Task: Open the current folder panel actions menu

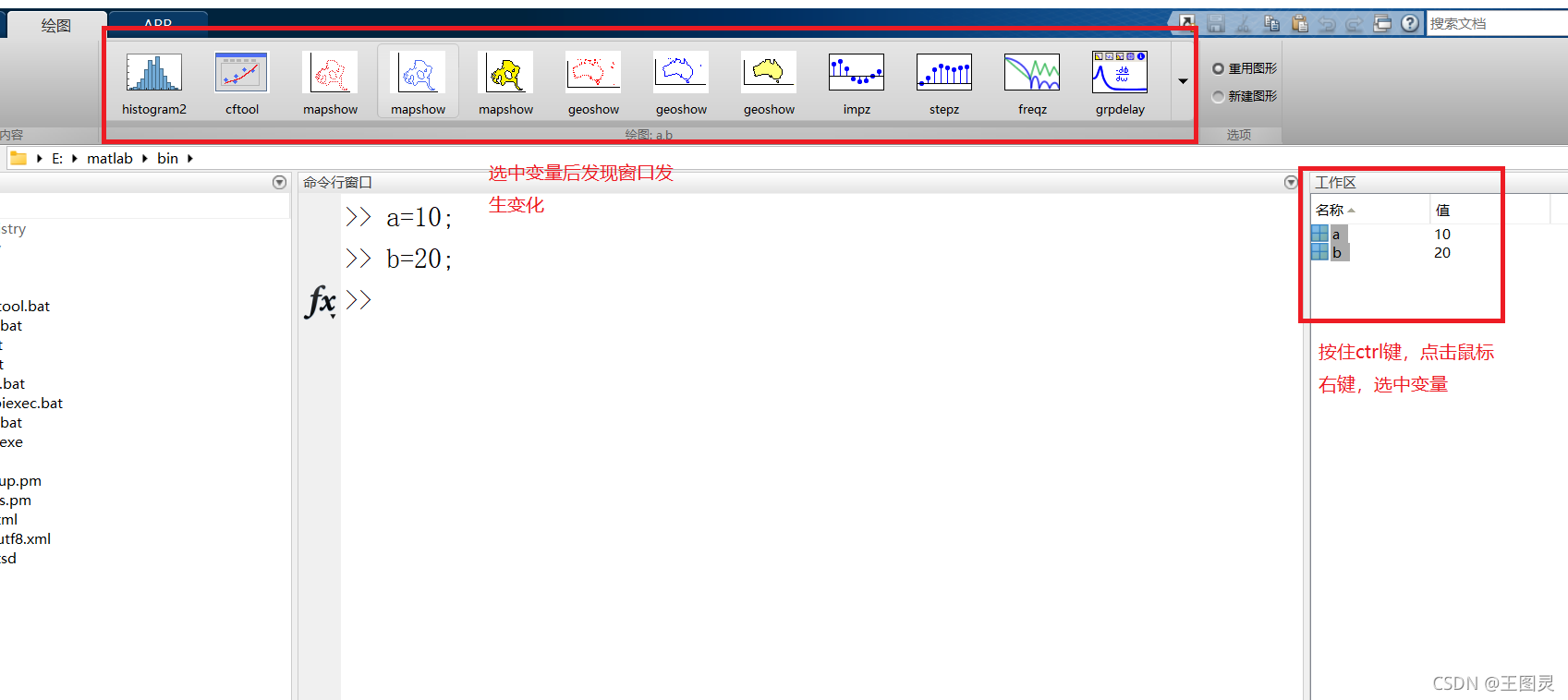Action: 279,183
